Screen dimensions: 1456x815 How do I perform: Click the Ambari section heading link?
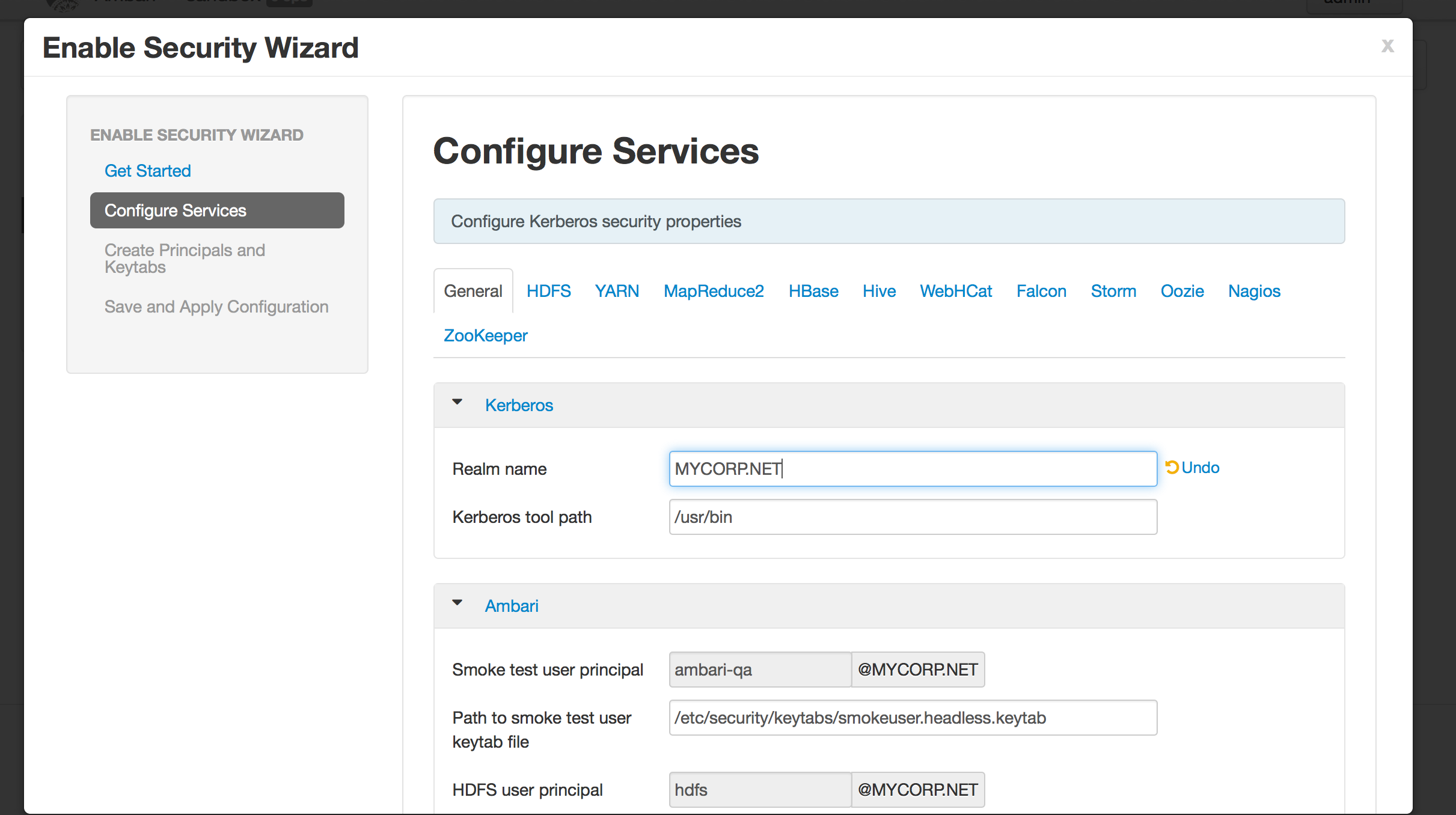click(x=512, y=606)
